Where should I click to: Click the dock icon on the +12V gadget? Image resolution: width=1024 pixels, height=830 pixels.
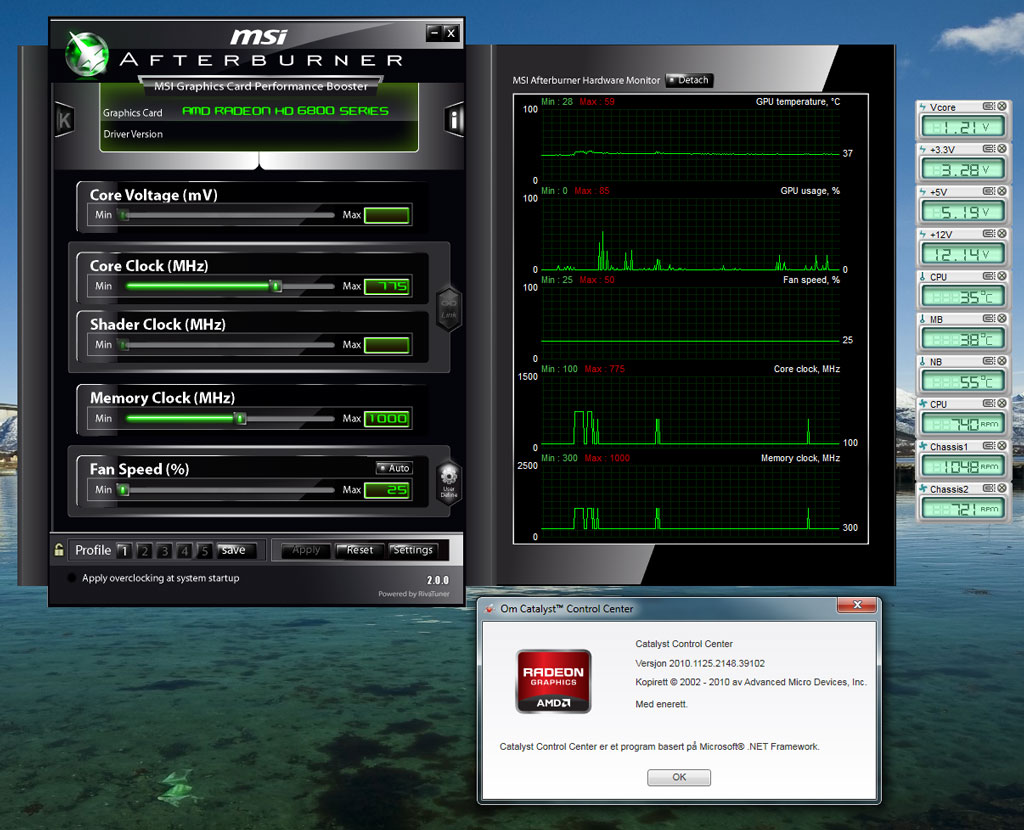point(989,234)
